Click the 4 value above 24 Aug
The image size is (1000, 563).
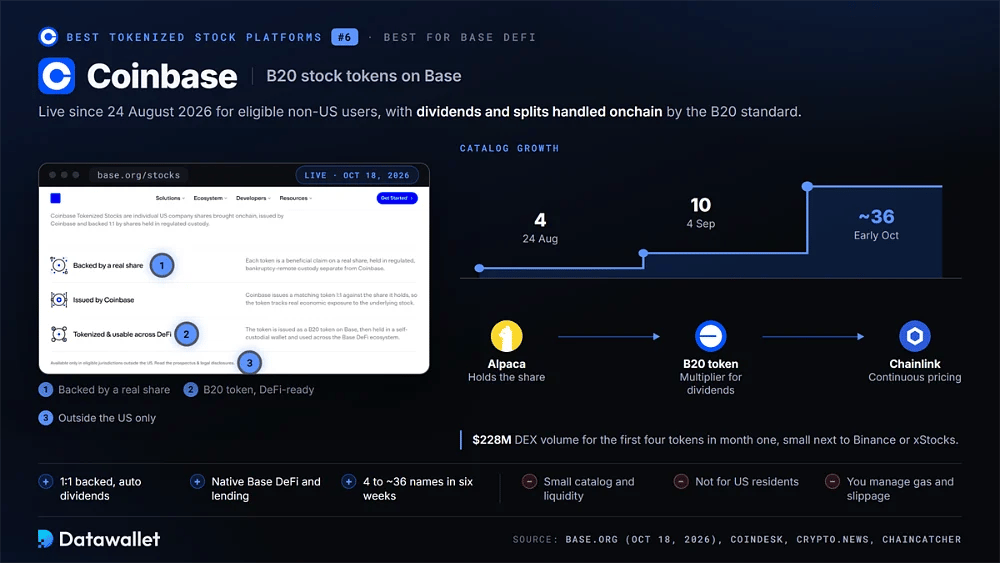(x=540, y=220)
